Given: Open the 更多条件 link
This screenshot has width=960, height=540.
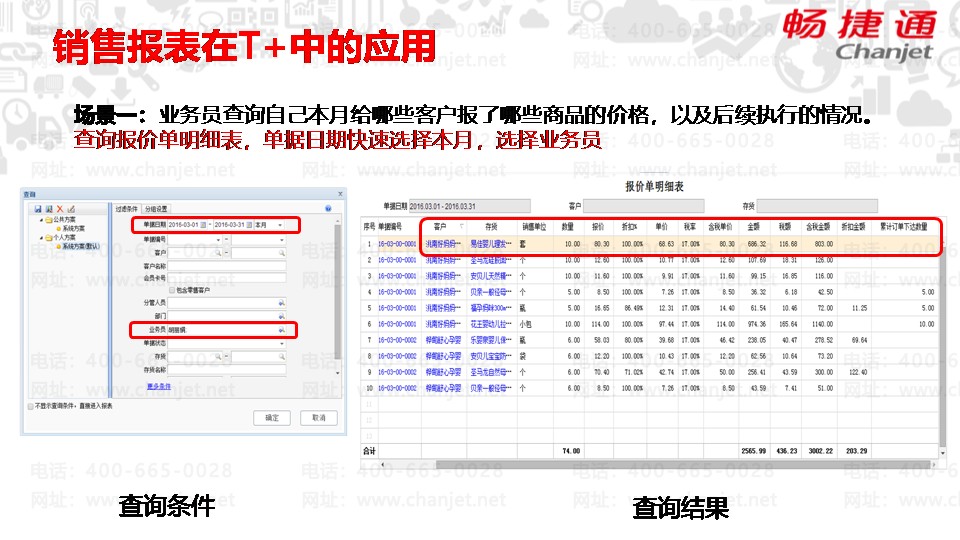Looking at the screenshot, I should 159,386.
